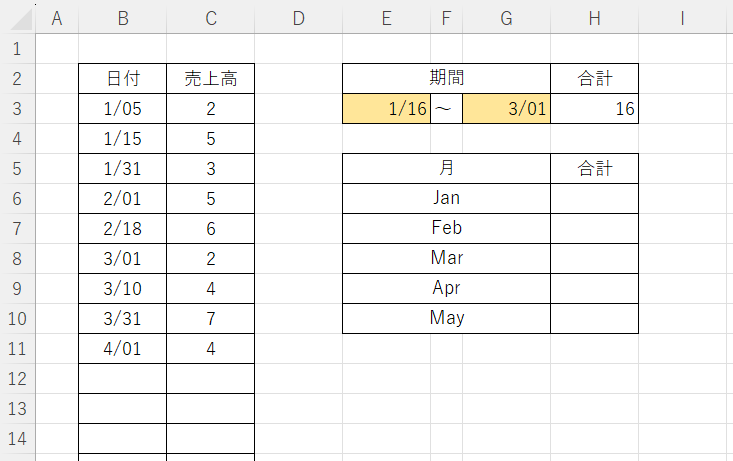
Task: Select row 3 header
Action: (x=17, y=109)
